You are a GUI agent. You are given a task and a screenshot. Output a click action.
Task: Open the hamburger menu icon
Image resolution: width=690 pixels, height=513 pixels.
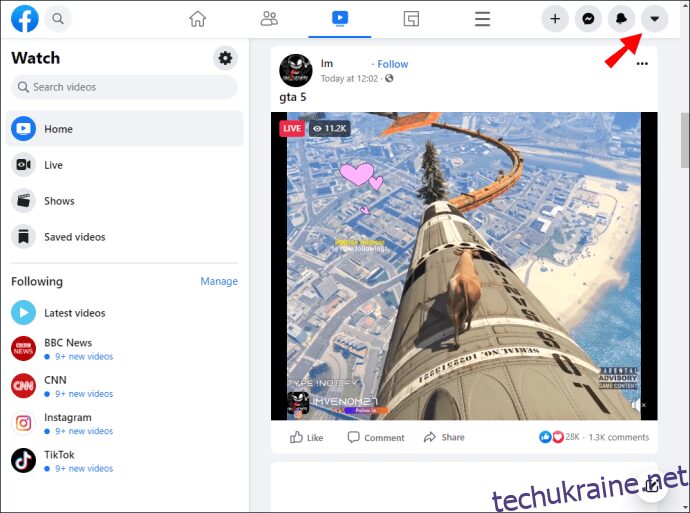(482, 19)
